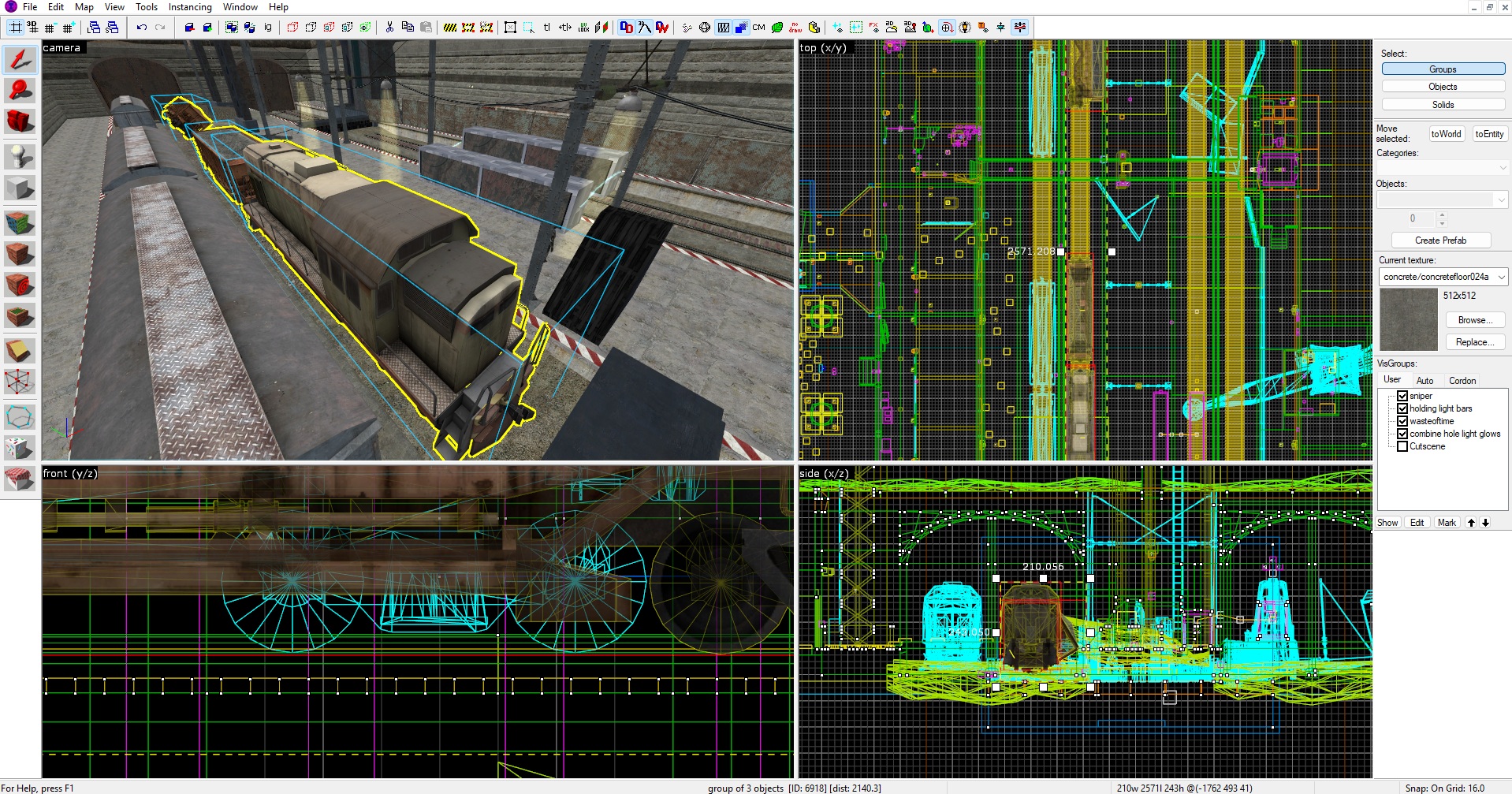
Task: Click the texture lock 'tl' icon
Action: point(546,28)
